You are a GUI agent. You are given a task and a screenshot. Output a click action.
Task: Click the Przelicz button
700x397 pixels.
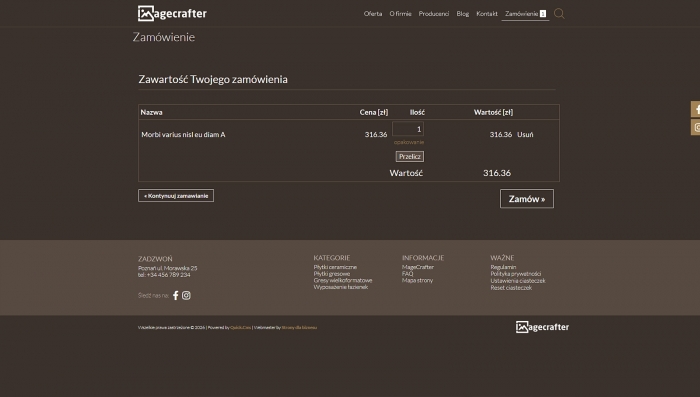[x=410, y=157]
